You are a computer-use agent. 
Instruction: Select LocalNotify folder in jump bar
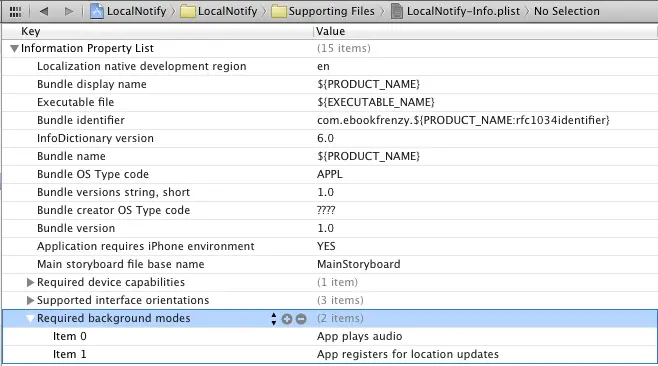pyautogui.click(x=219, y=11)
